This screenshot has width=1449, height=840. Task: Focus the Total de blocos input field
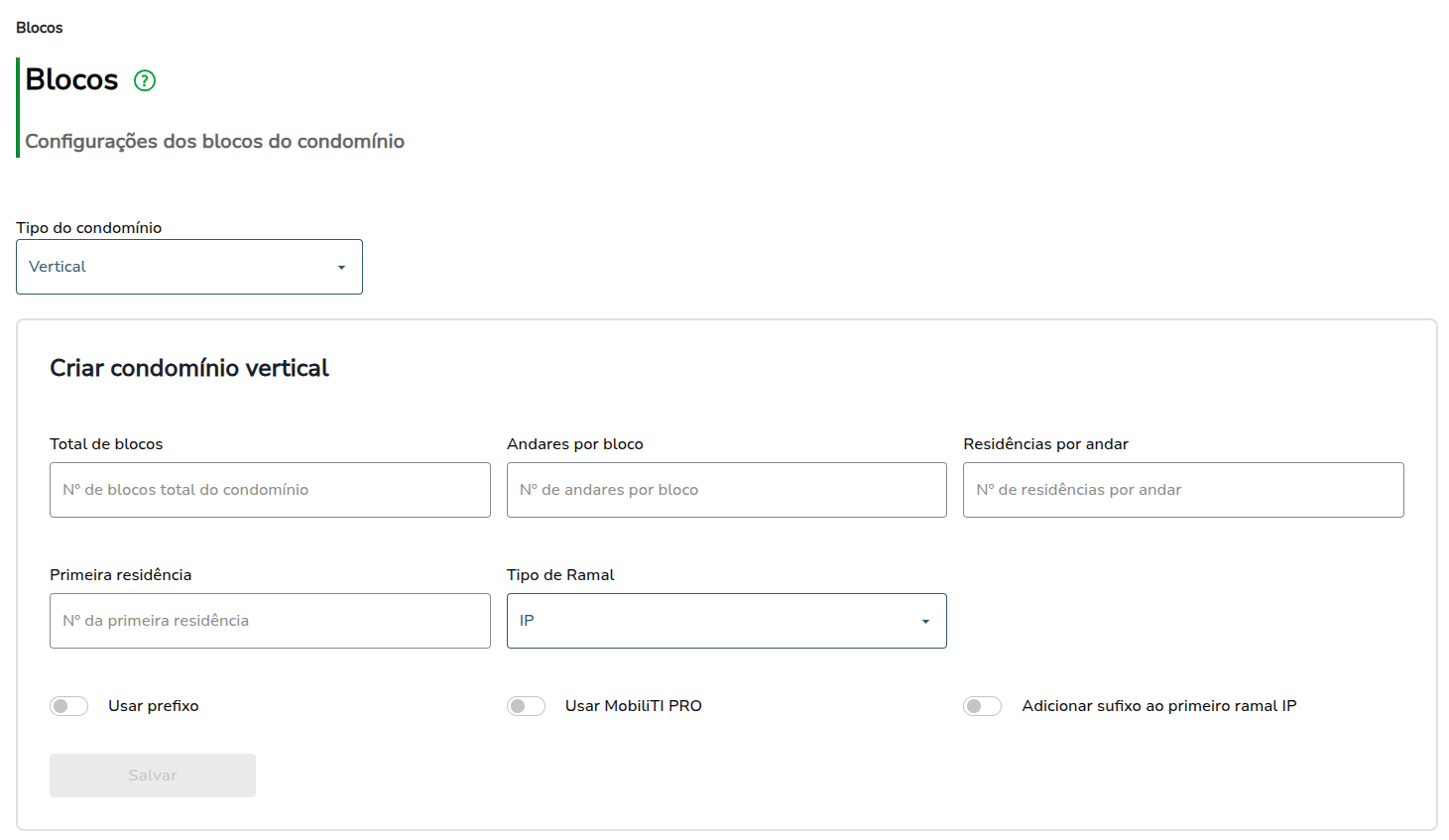tap(270, 490)
